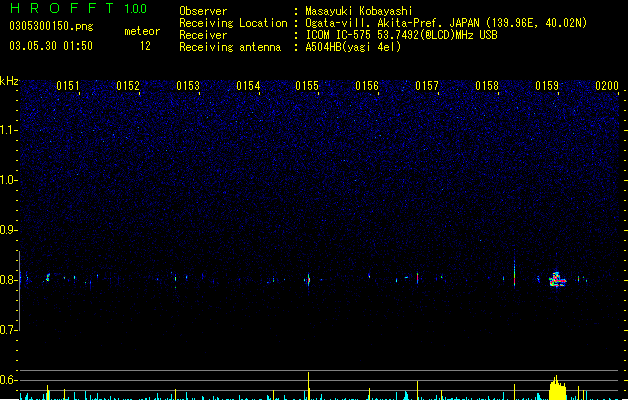The height and width of the screenshot is (400, 629).
Task: Select the 0155 time marker on the axis
Action: (307, 86)
